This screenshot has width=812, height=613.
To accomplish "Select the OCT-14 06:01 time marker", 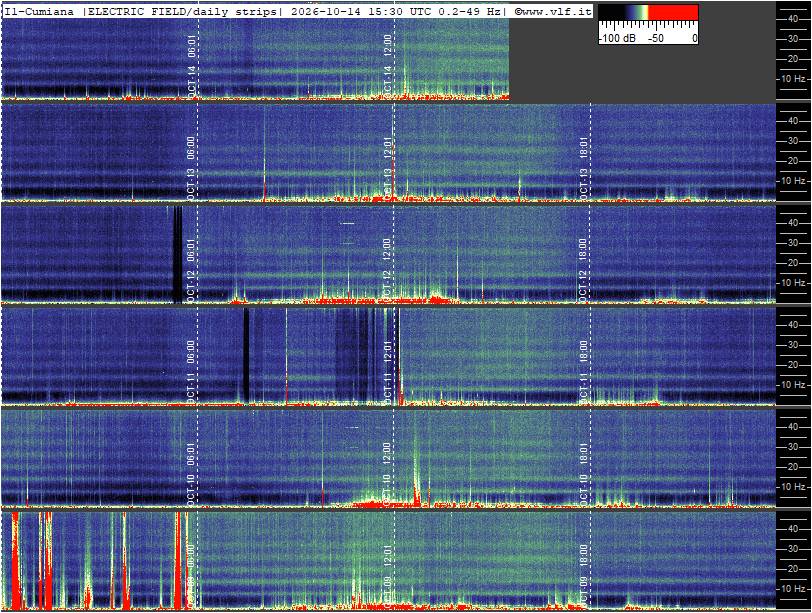I will pos(192,66).
